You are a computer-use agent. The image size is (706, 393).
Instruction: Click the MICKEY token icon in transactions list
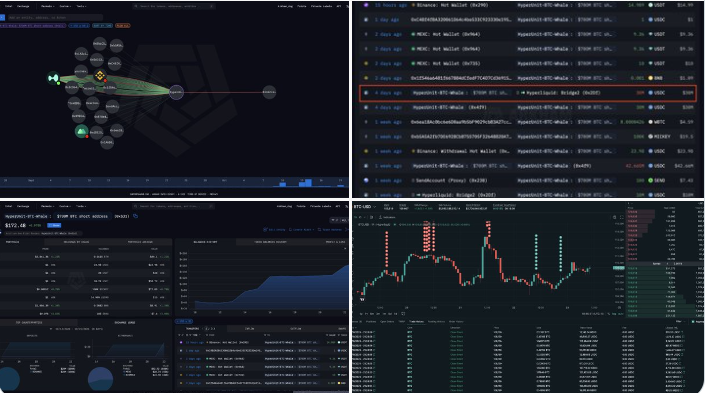click(650, 136)
